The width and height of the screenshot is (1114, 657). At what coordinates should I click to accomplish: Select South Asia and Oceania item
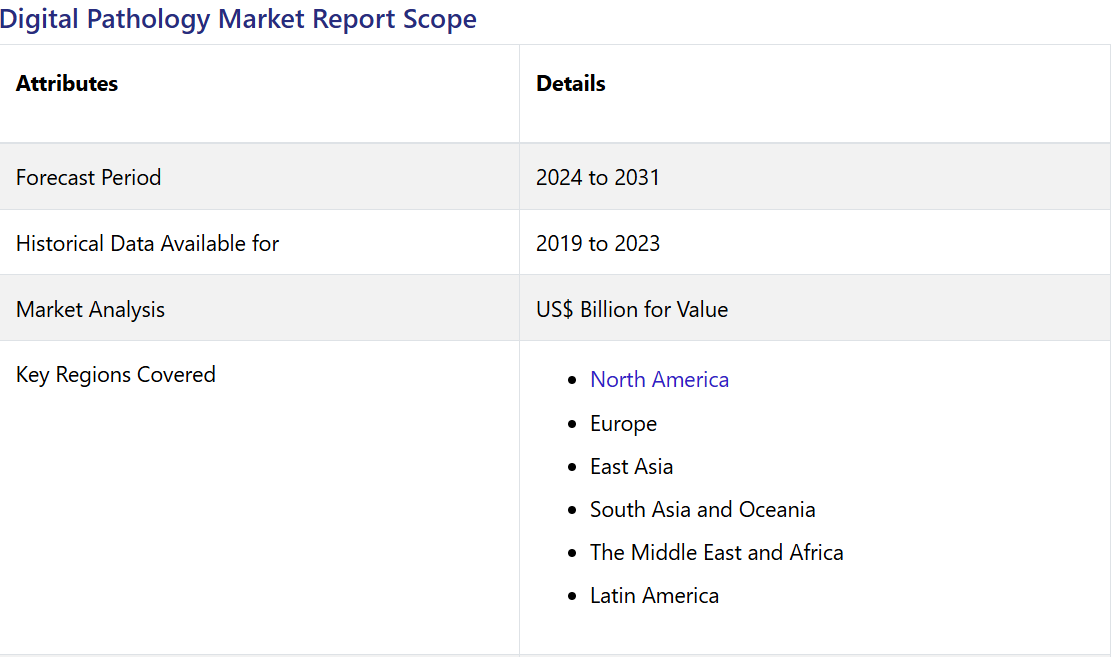tap(702, 510)
